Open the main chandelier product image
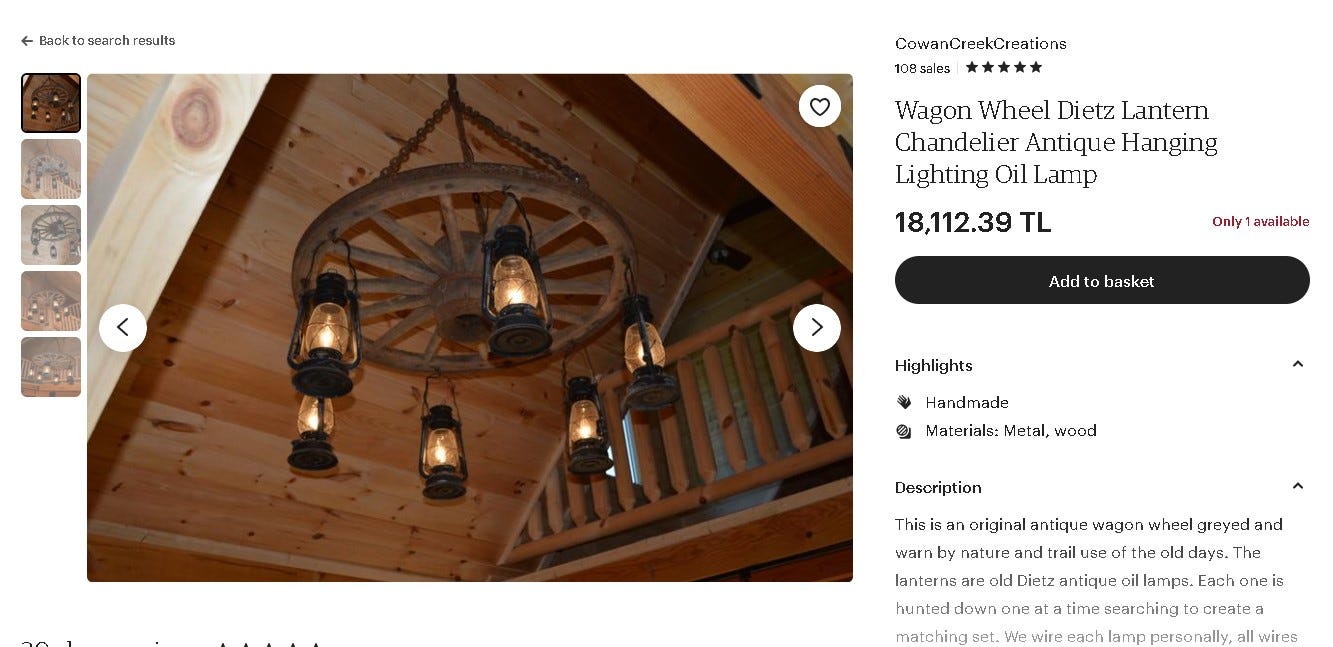The width and height of the screenshot is (1333, 647). coord(470,327)
